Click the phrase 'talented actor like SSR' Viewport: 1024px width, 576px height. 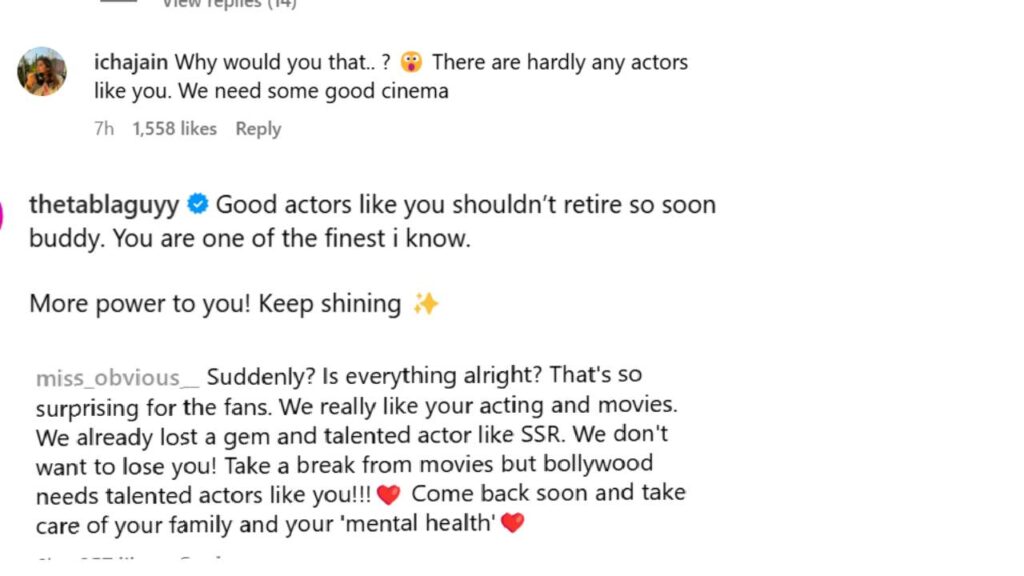pyautogui.click(x=468, y=437)
